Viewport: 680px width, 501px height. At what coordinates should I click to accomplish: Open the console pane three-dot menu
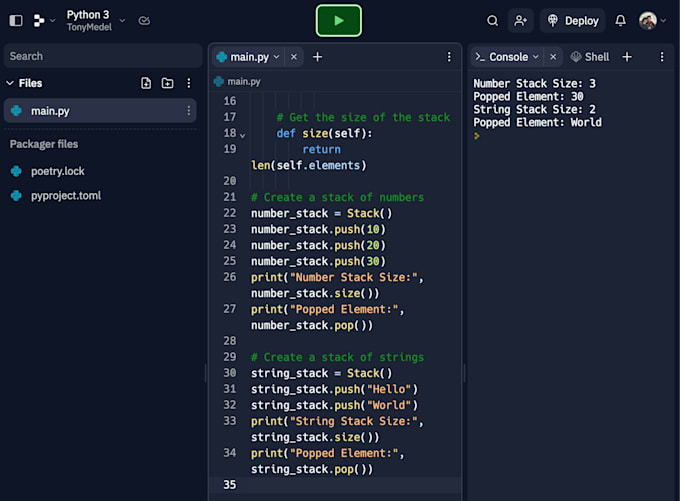(662, 57)
